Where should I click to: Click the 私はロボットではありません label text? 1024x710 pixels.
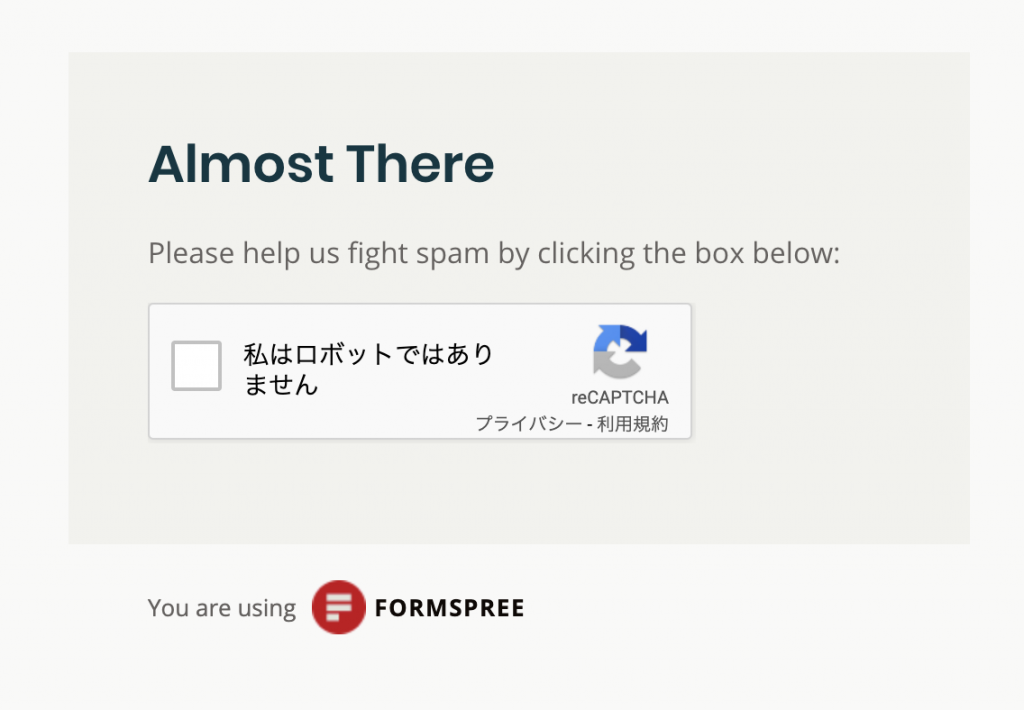(368, 369)
